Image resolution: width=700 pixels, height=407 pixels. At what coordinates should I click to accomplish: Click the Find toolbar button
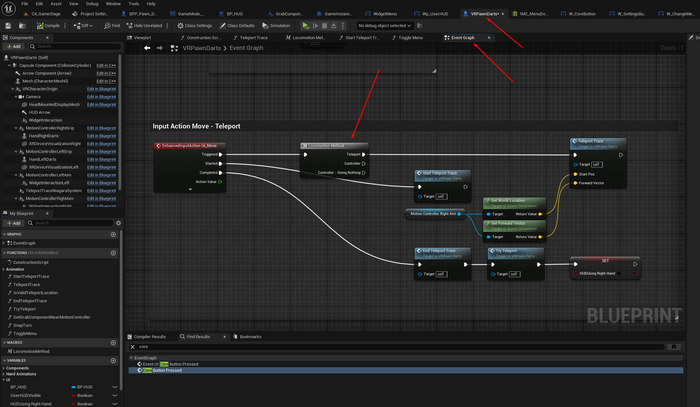click(112, 25)
